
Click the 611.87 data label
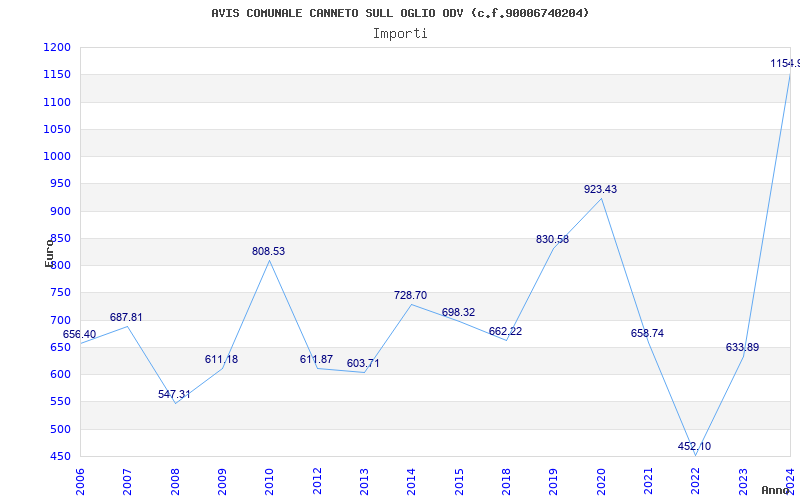[x=316, y=359]
